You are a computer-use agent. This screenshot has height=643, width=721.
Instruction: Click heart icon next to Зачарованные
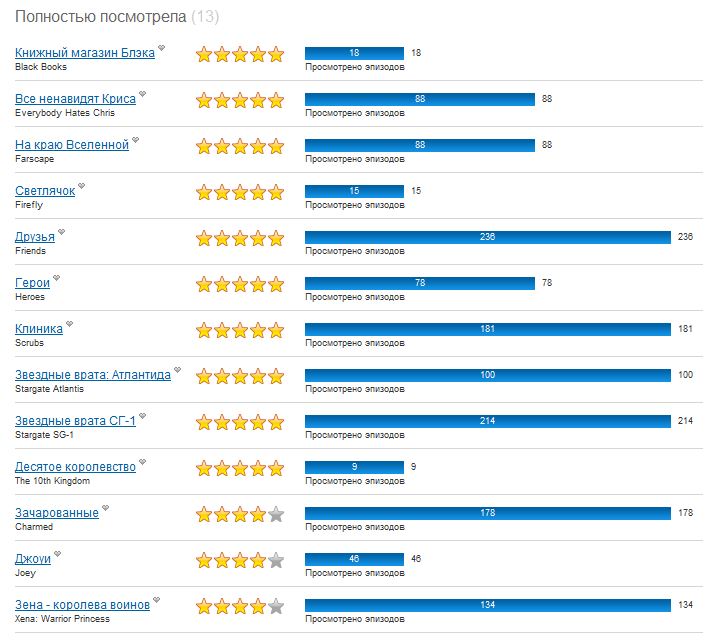[x=106, y=508]
